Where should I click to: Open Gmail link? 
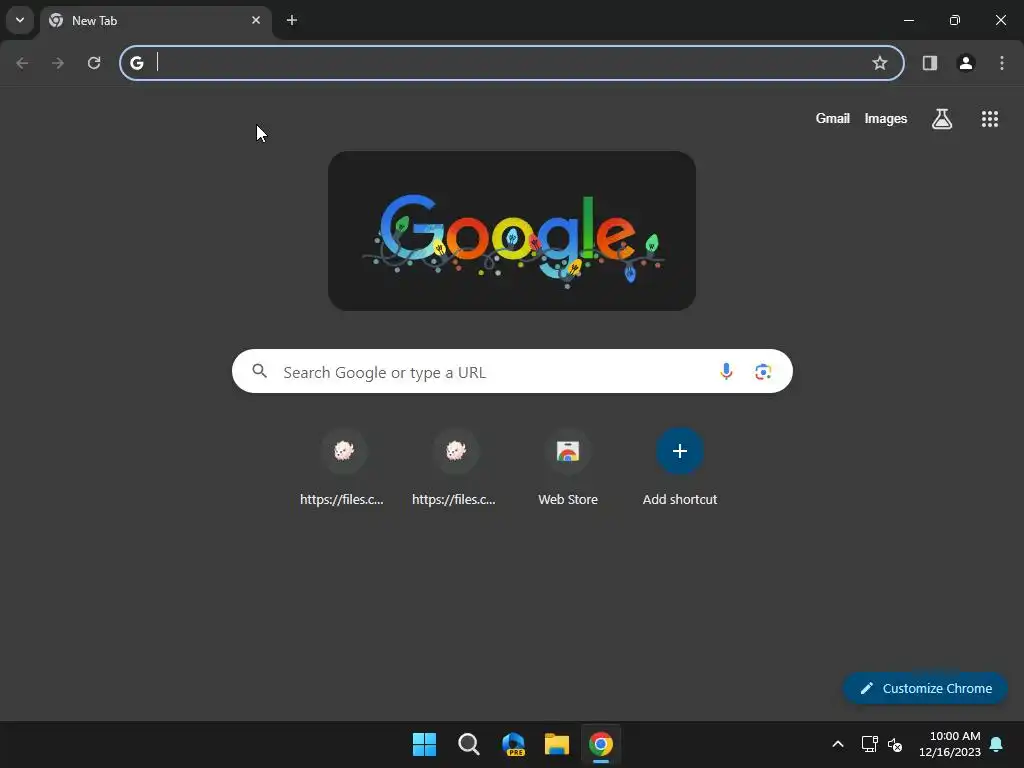(x=833, y=119)
